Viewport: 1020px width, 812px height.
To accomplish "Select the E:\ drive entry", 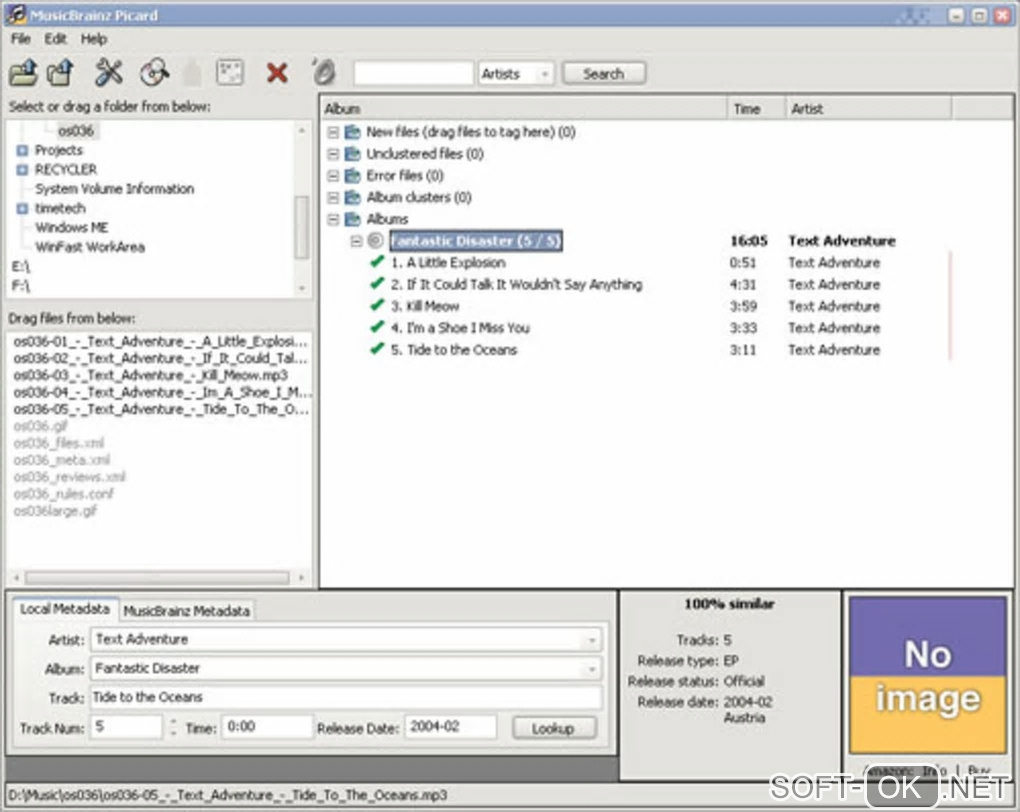I will [x=21, y=266].
